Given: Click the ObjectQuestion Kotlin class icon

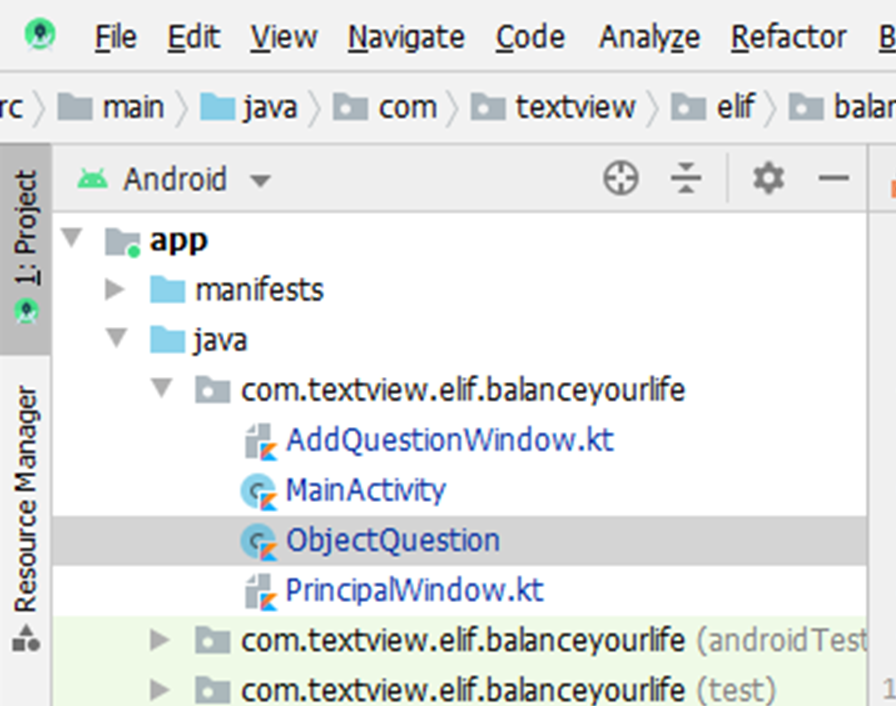Looking at the screenshot, I should [259, 542].
